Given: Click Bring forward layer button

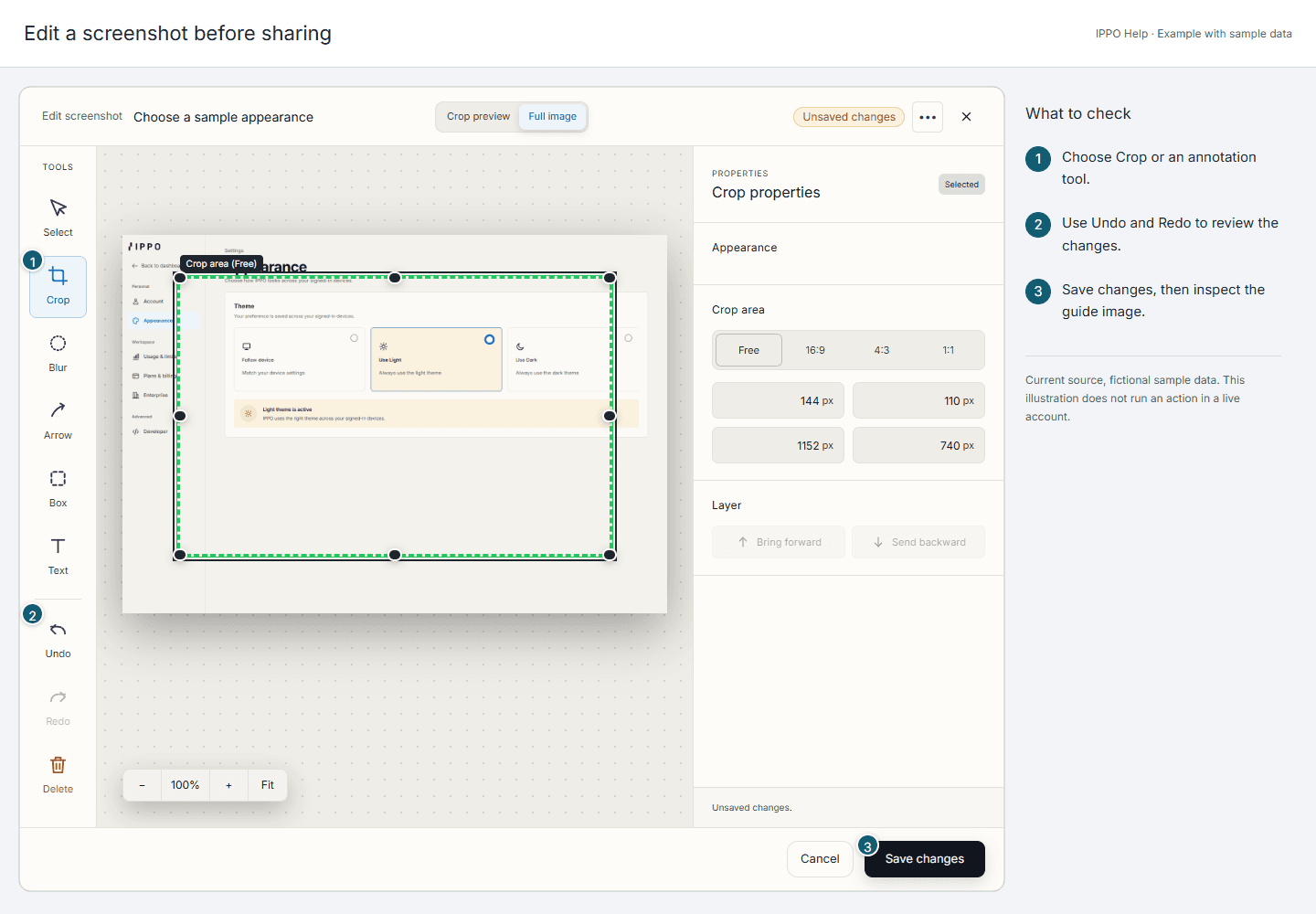Looking at the screenshot, I should (779, 542).
